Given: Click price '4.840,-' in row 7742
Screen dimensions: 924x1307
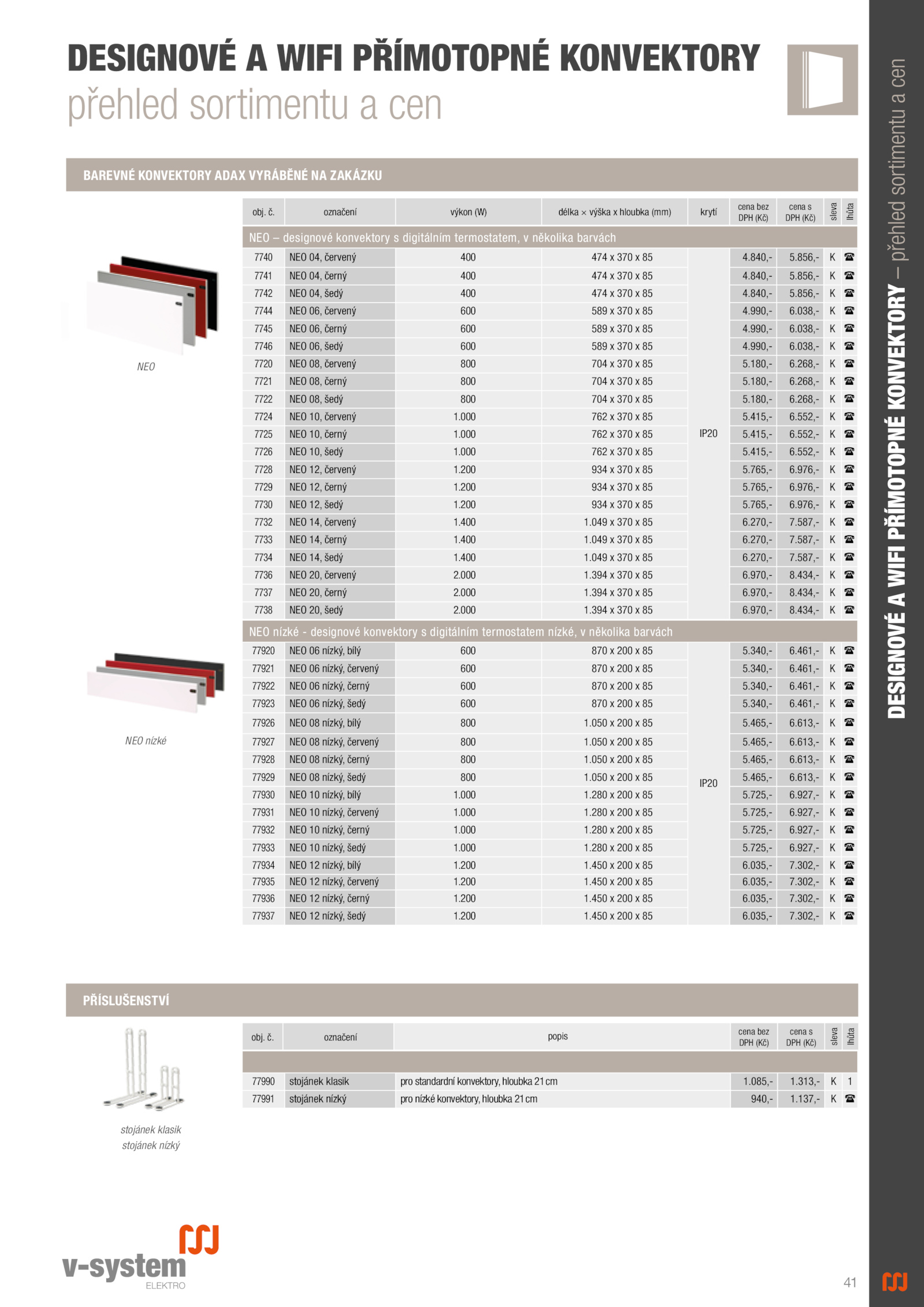Looking at the screenshot, I should (757, 293).
